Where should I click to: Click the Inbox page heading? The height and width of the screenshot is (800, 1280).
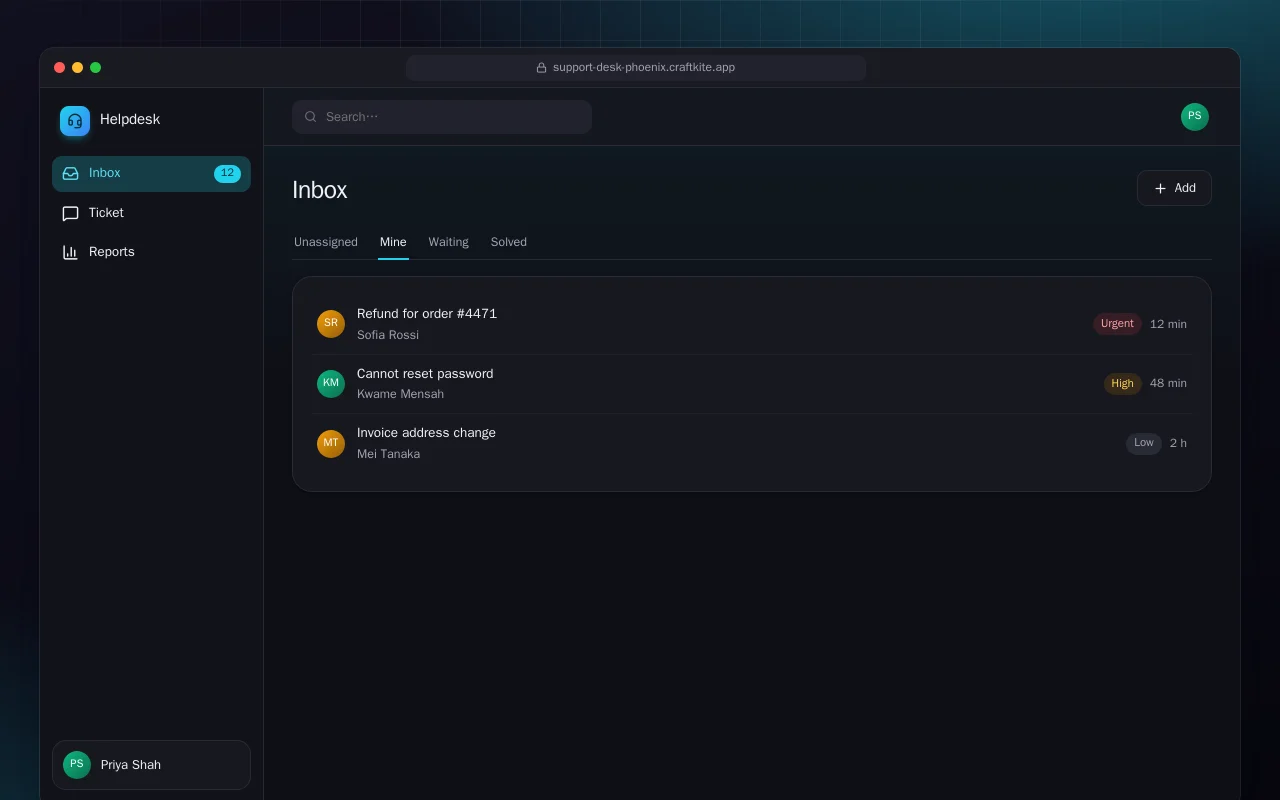pos(320,190)
